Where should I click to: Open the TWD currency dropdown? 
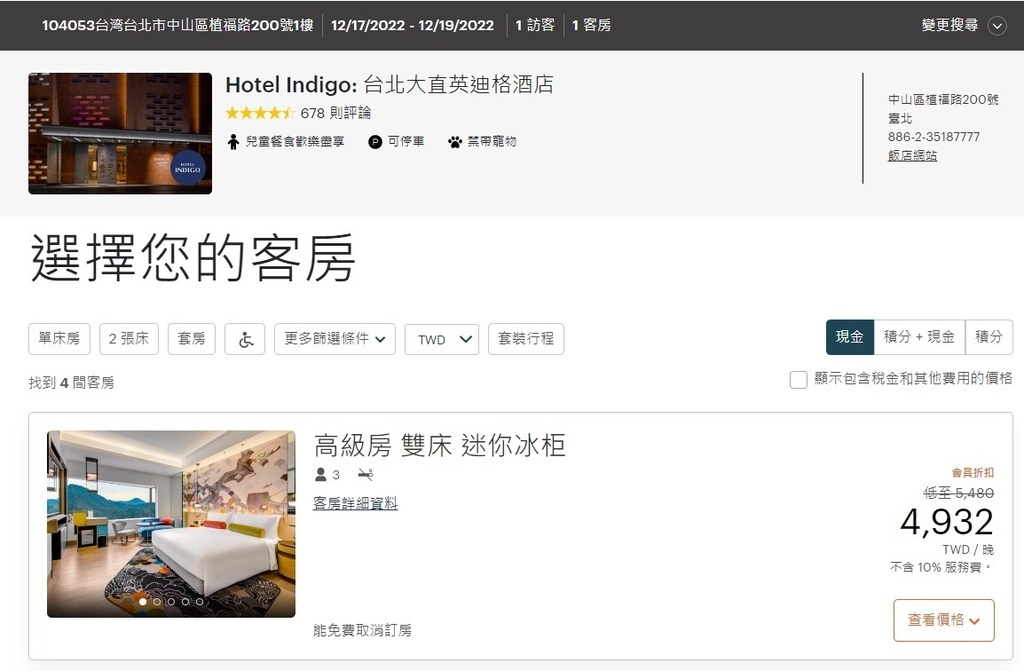(441, 338)
